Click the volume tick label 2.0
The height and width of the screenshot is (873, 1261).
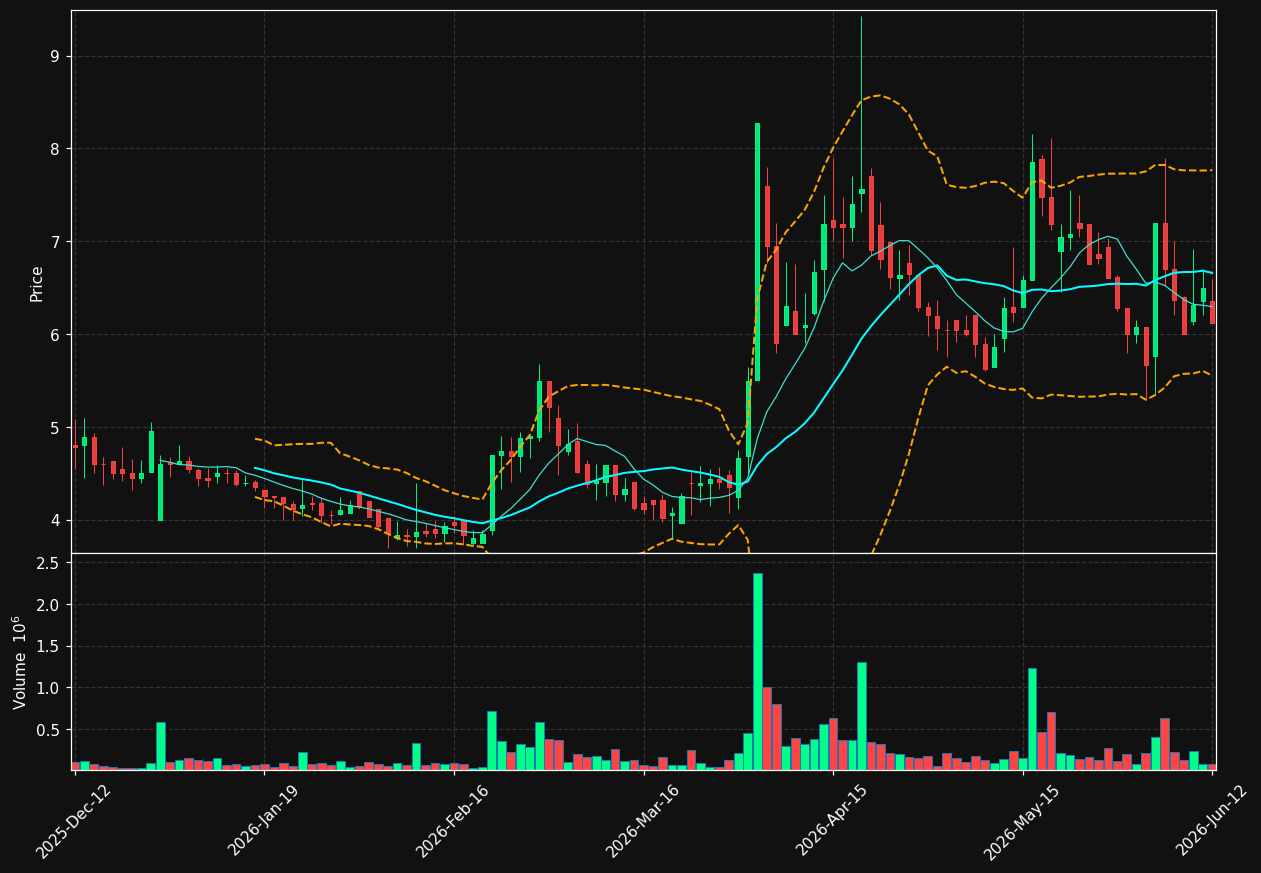(50, 605)
